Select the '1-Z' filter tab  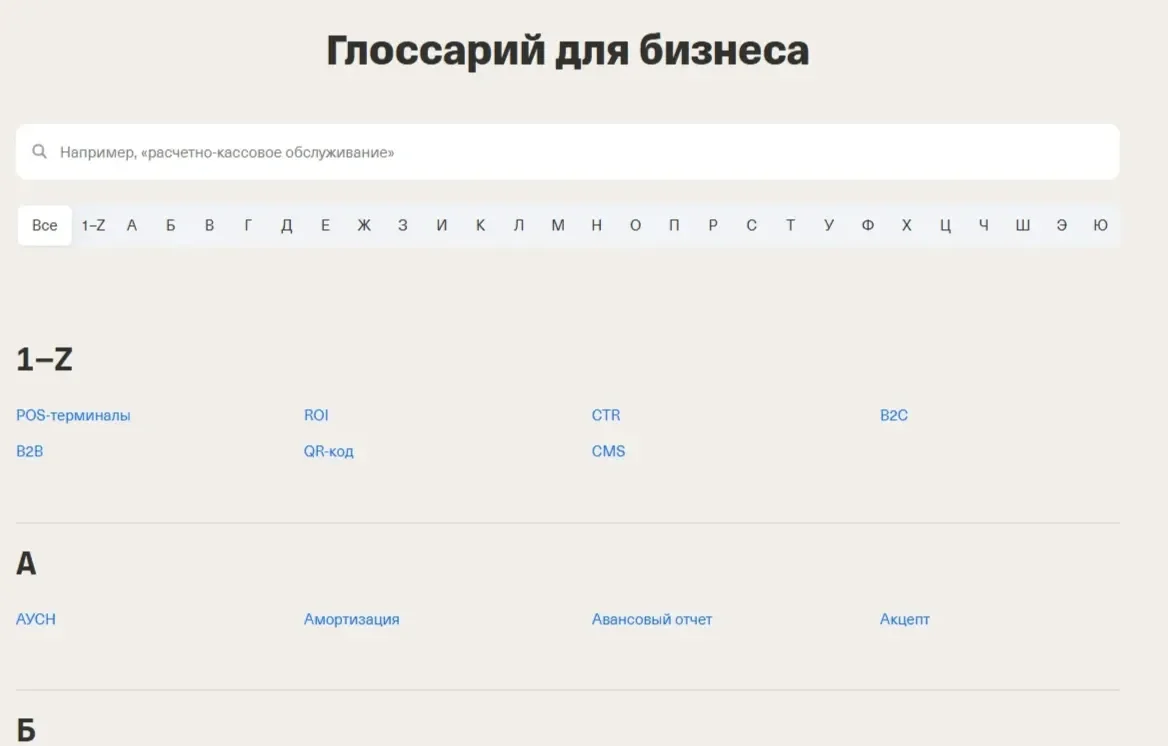pyautogui.click(x=93, y=225)
